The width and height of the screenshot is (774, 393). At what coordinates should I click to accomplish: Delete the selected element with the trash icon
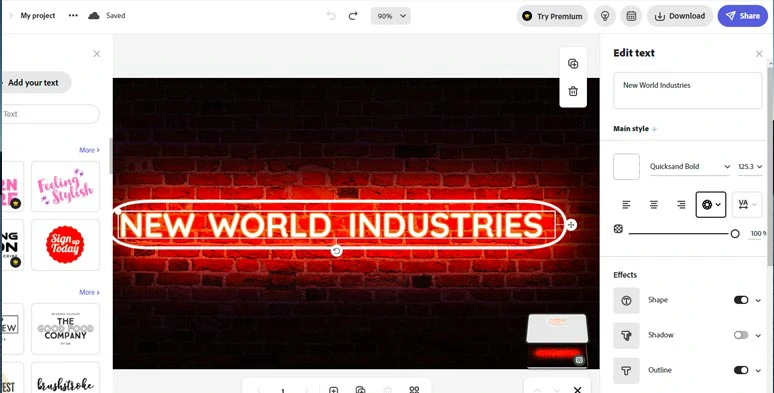573,91
